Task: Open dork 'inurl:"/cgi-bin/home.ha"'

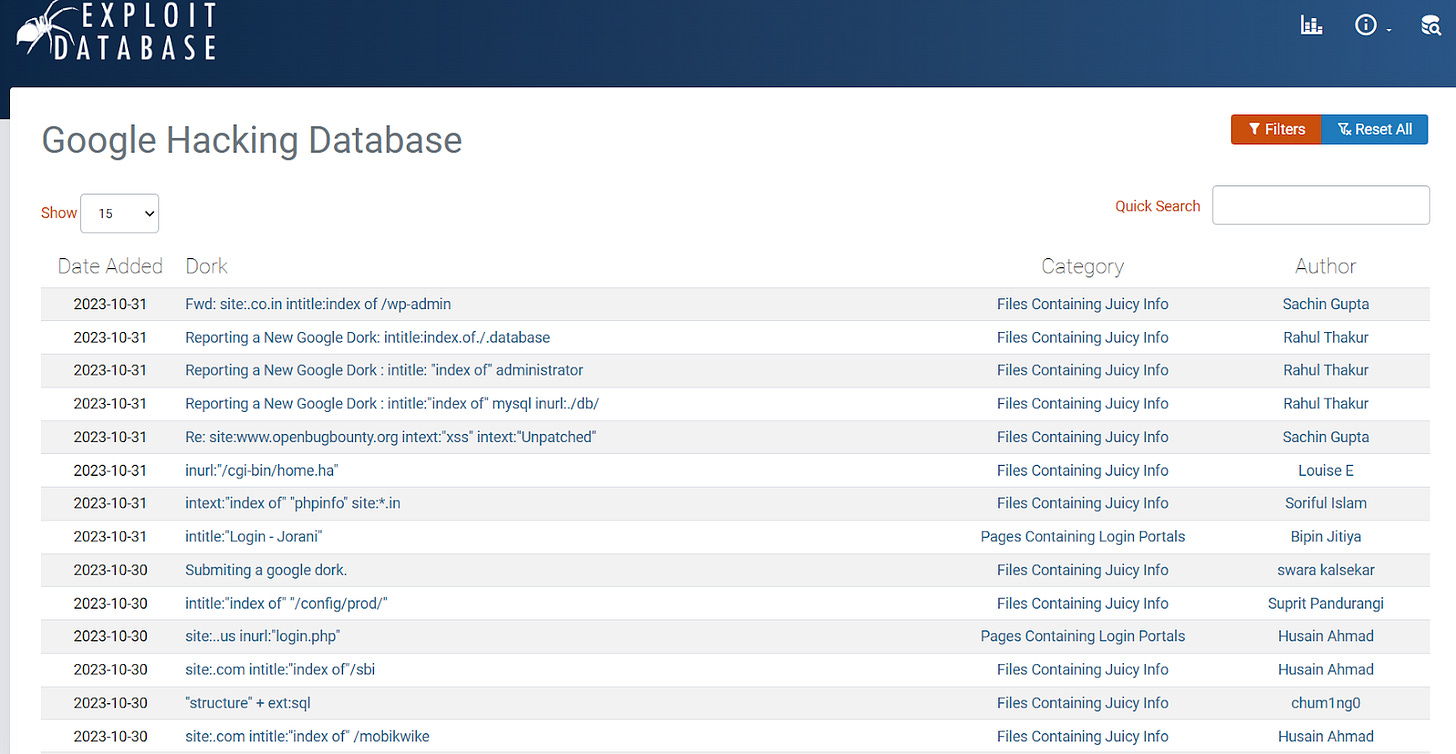Action: (x=263, y=470)
